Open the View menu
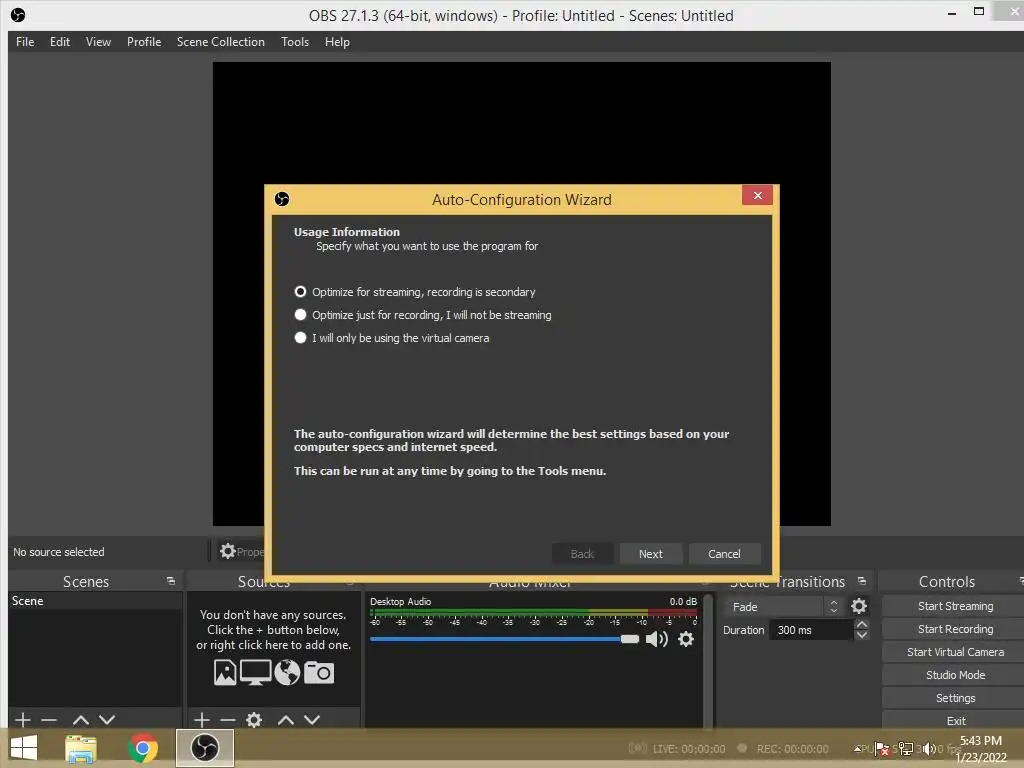The image size is (1024, 768). point(98,42)
